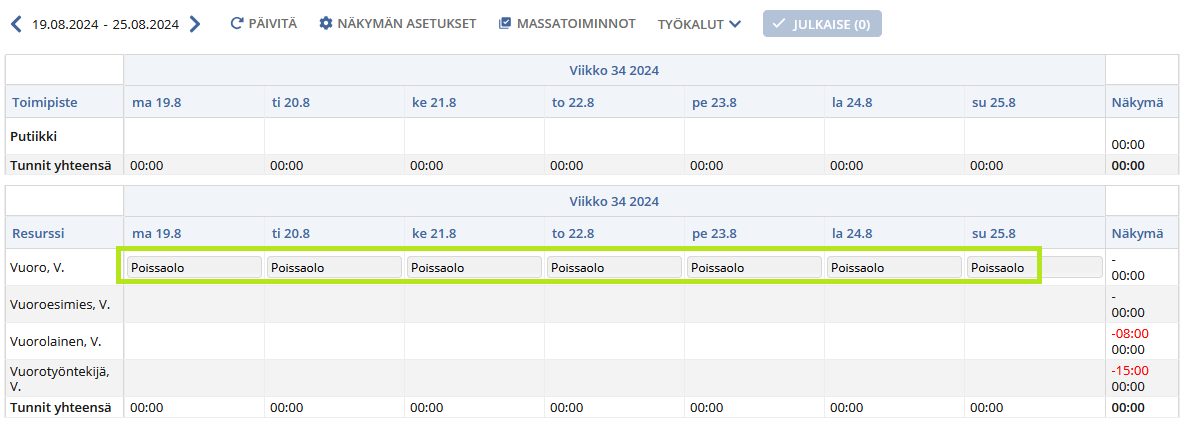Screen dimensions: 1186x421
Task: Click the Resurssi column header
Action: pyautogui.click(x=39, y=233)
